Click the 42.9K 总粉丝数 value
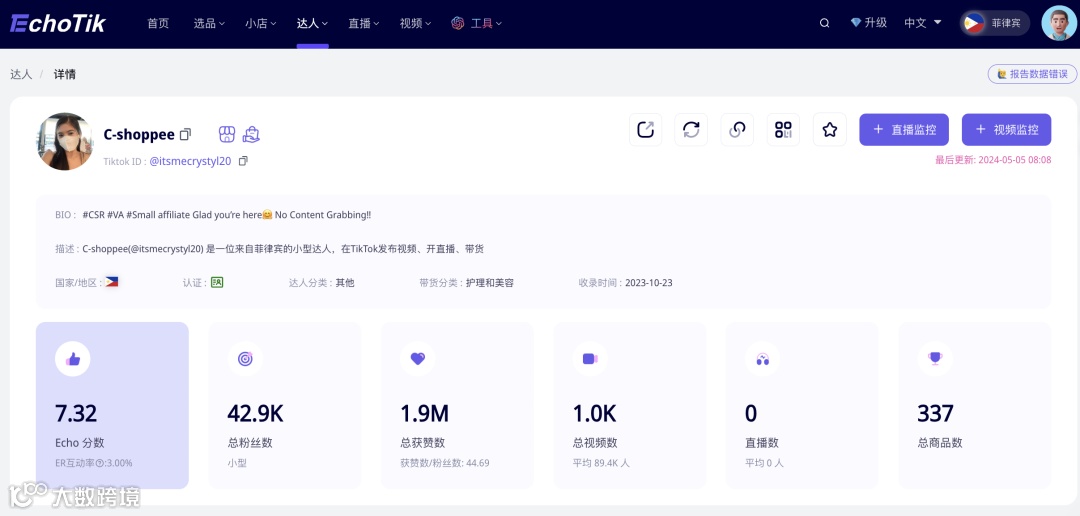This screenshot has width=1080, height=516. (256, 413)
